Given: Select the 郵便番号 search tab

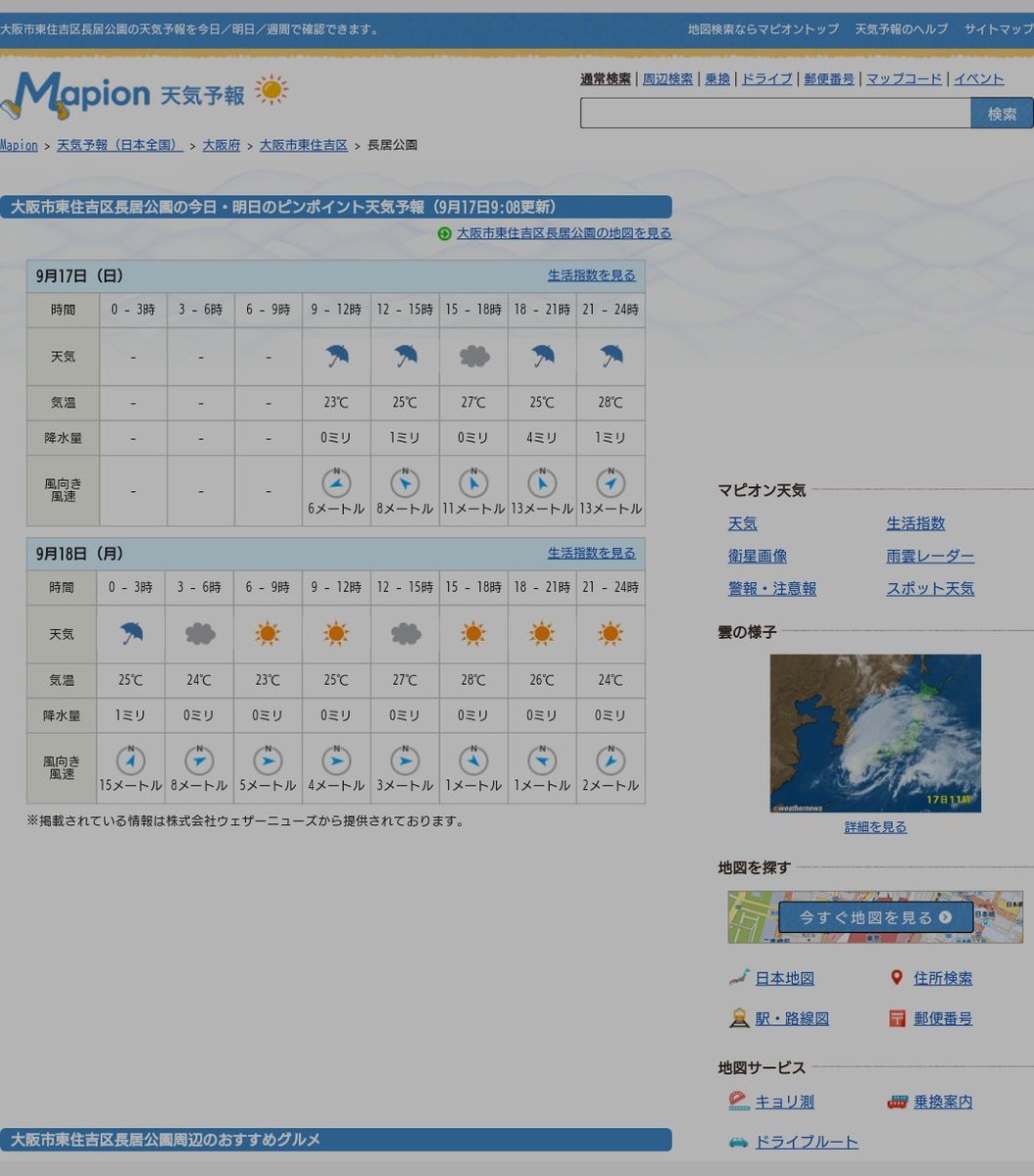Looking at the screenshot, I should click(x=829, y=79).
